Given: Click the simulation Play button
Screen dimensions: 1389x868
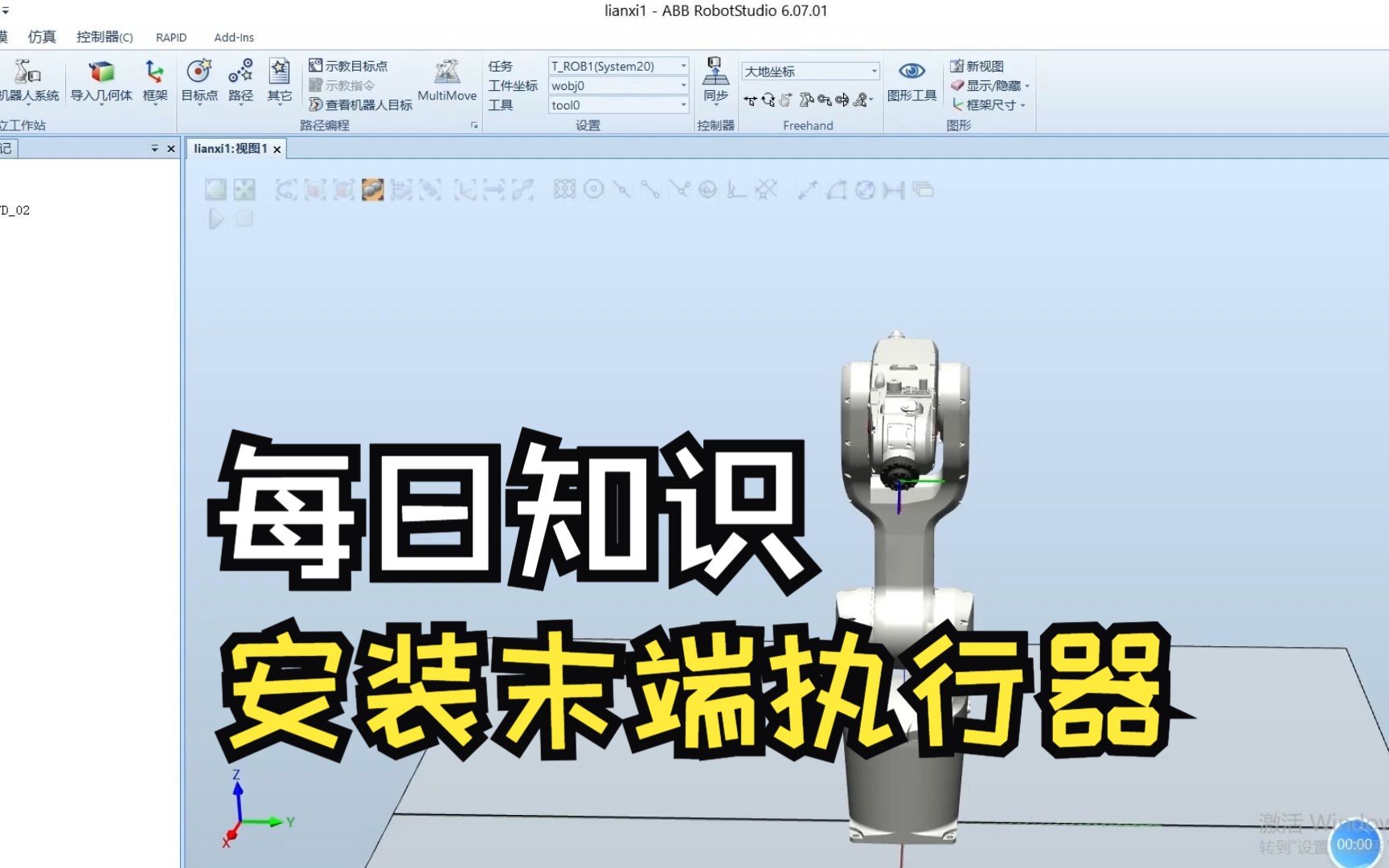Looking at the screenshot, I should point(215,219).
